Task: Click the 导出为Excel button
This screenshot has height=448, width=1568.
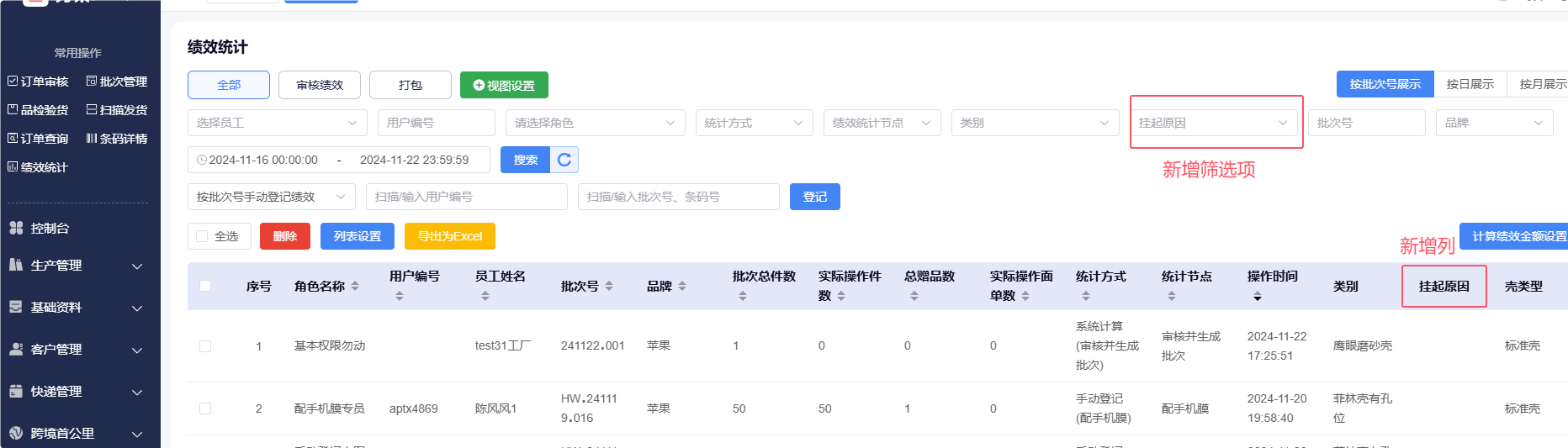Action: click(x=449, y=236)
